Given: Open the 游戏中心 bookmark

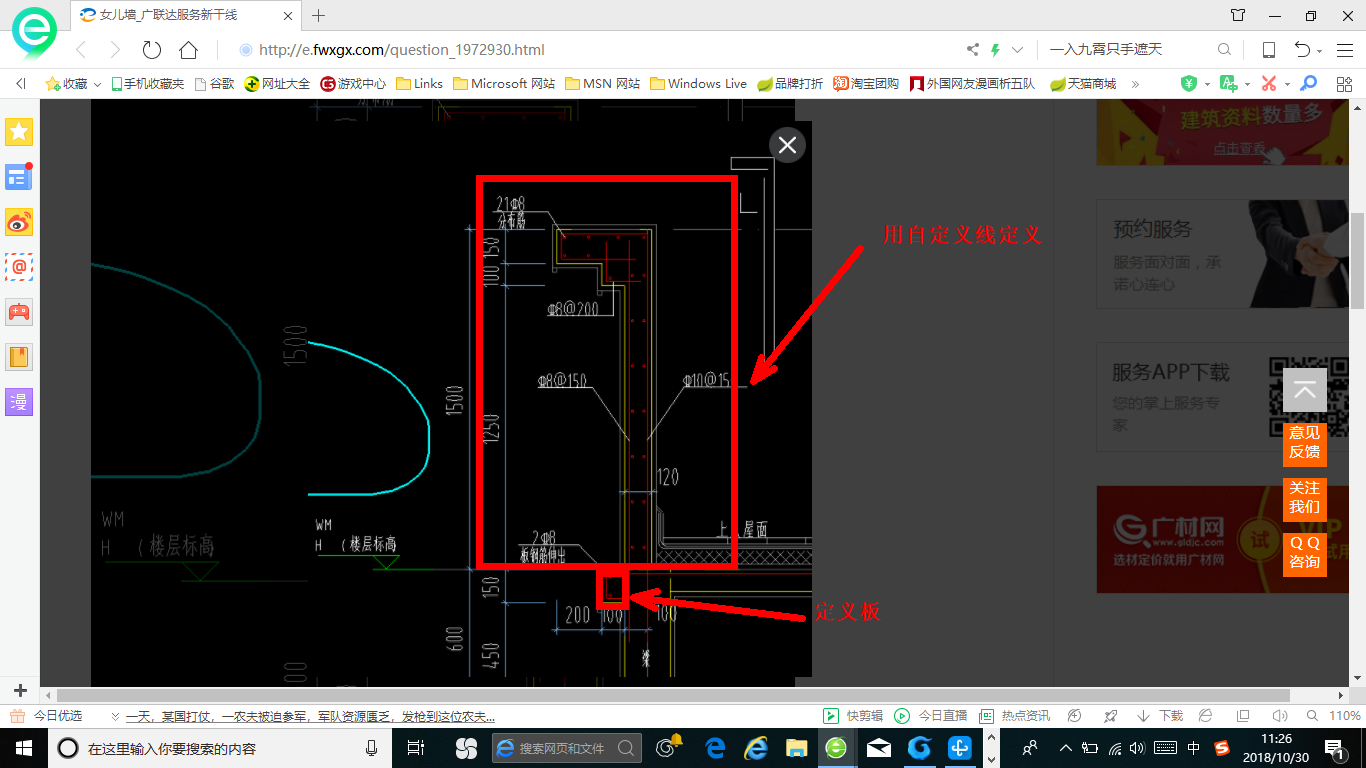Looking at the screenshot, I should 353,84.
